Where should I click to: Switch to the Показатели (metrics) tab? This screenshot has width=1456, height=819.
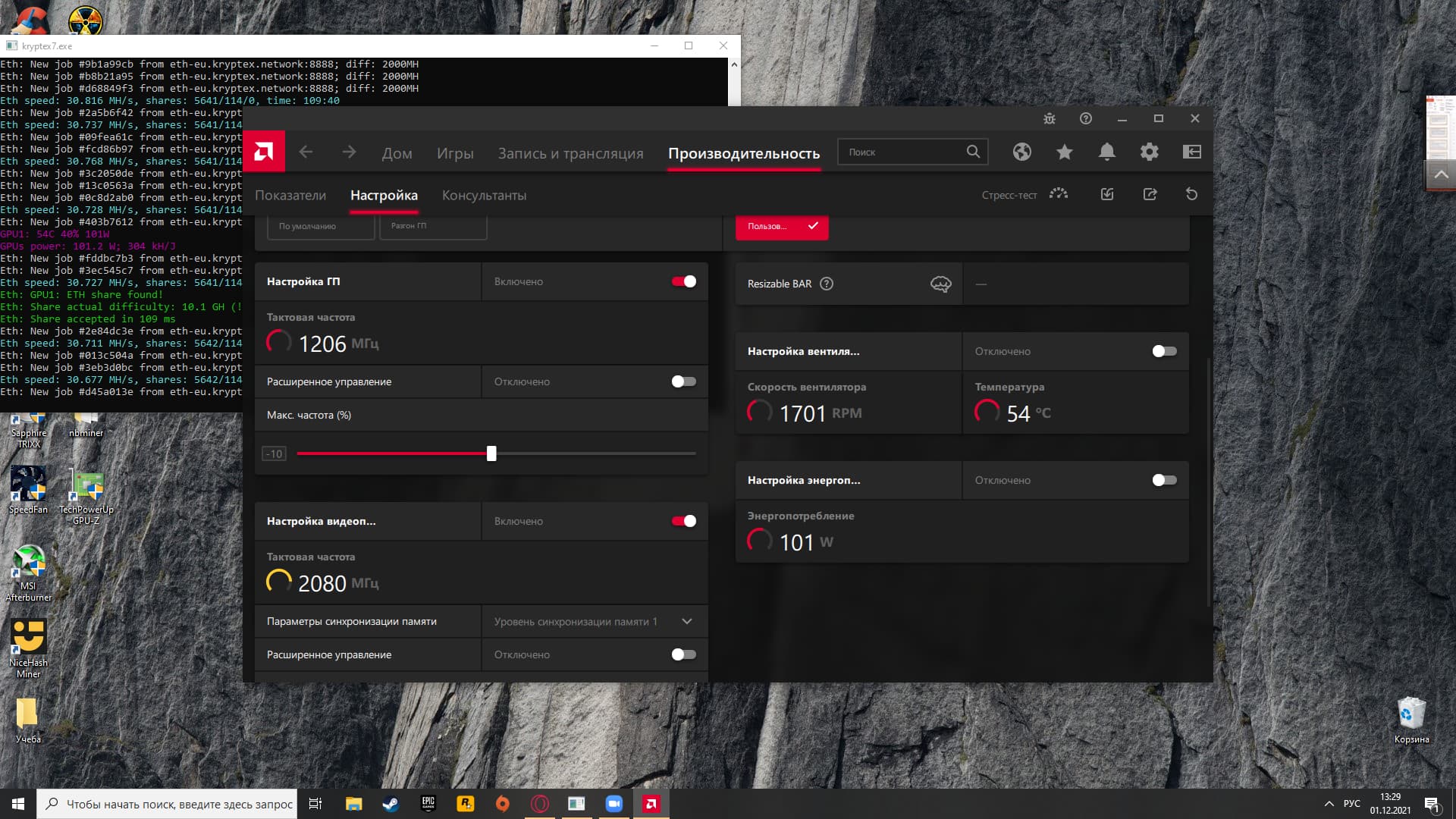click(x=290, y=194)
